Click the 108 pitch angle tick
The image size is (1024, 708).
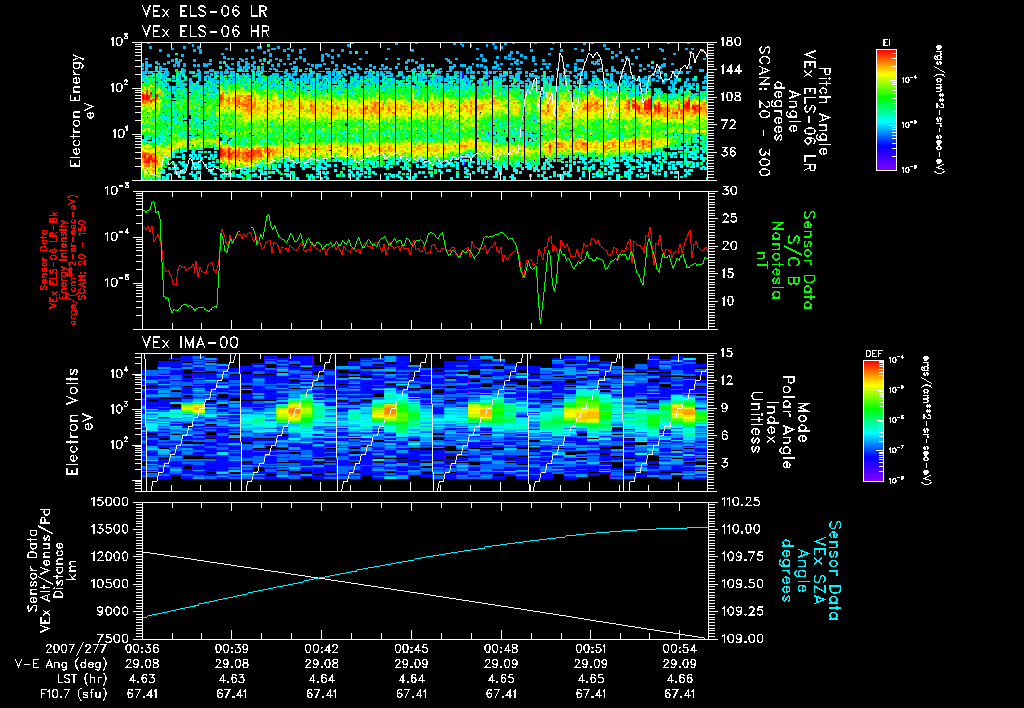coord(730,97)
